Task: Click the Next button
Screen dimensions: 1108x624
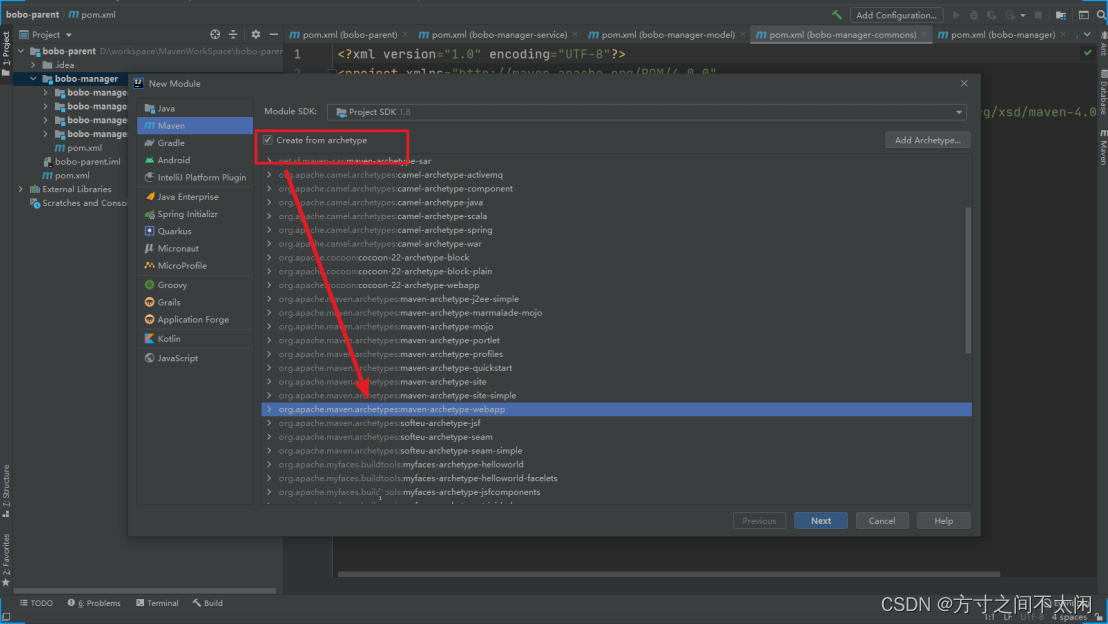Action: coord(820,521)
